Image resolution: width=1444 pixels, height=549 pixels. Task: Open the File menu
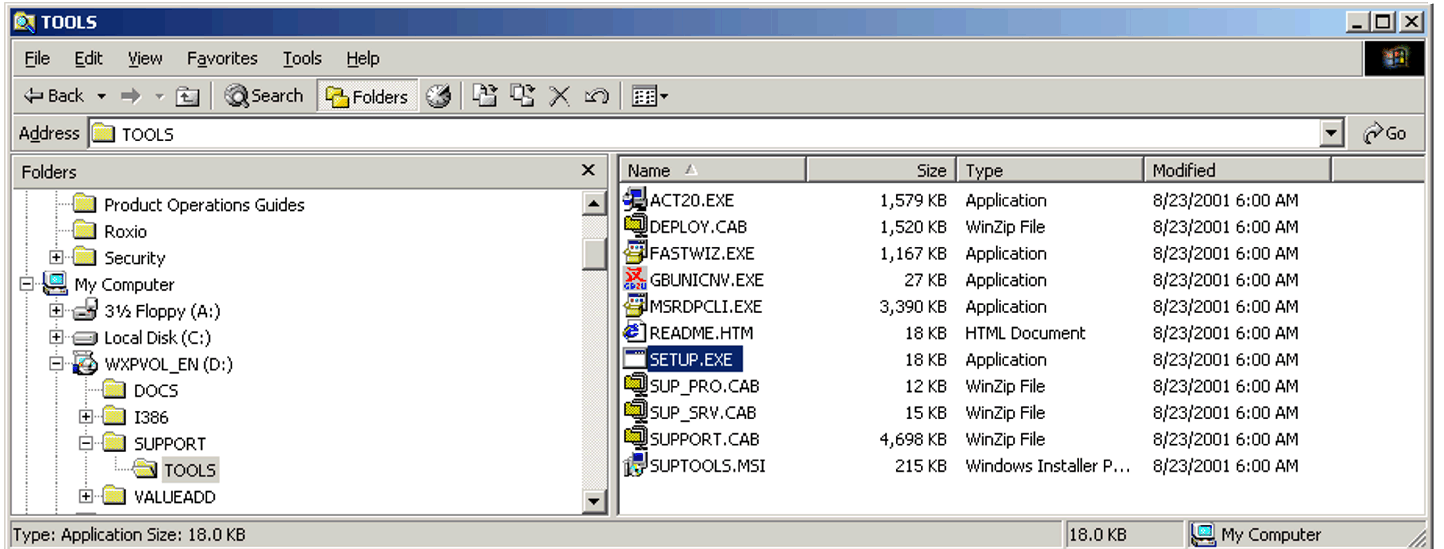pyautogui.click(x=37, y=58)
